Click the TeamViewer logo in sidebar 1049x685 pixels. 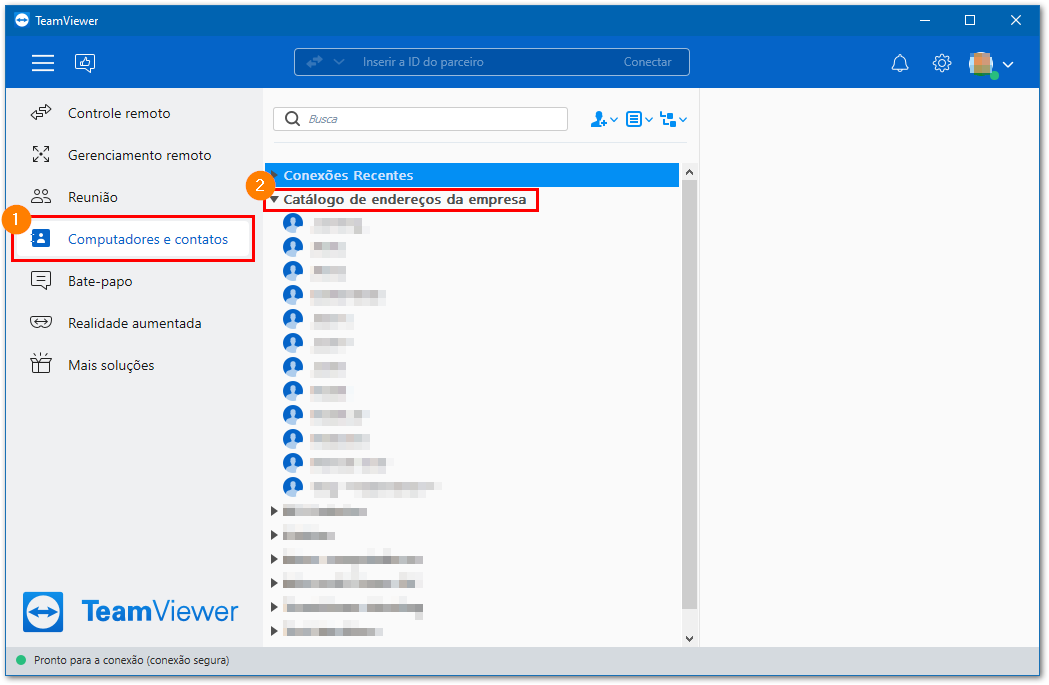pyautogui.click(x=130, y=611)
